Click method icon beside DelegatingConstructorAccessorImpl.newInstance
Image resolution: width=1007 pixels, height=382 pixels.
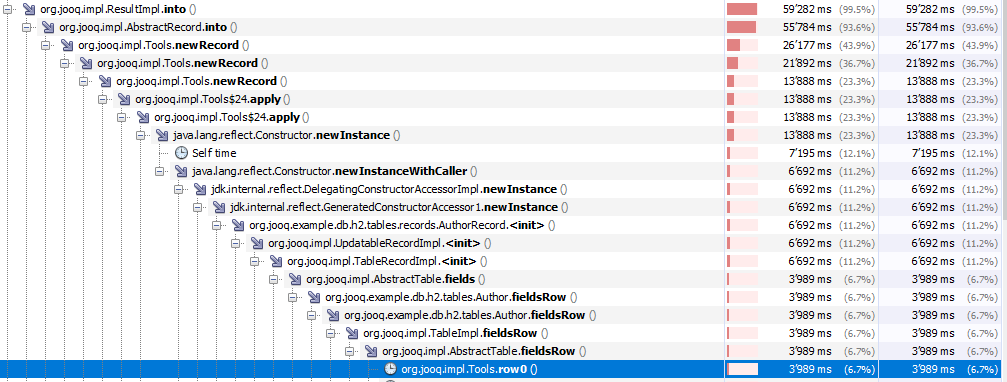200,189
